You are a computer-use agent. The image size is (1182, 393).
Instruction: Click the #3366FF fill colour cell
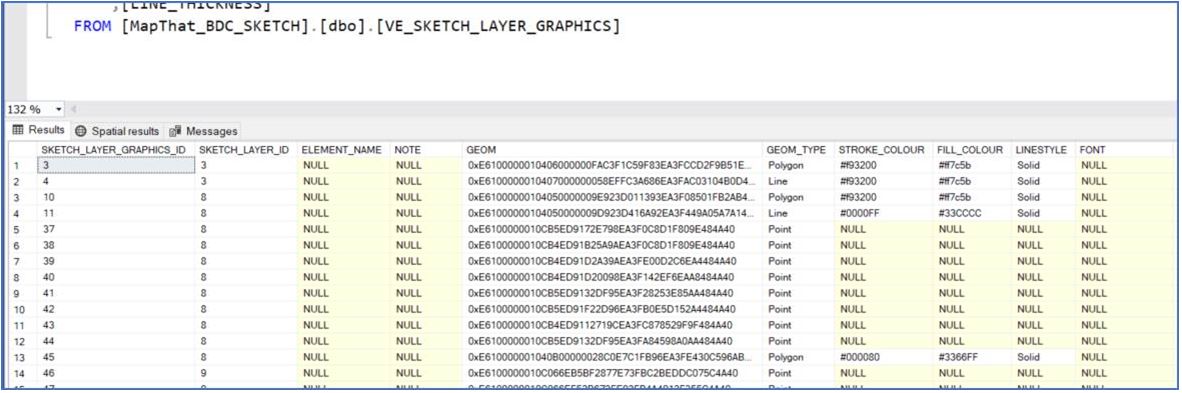972,358
